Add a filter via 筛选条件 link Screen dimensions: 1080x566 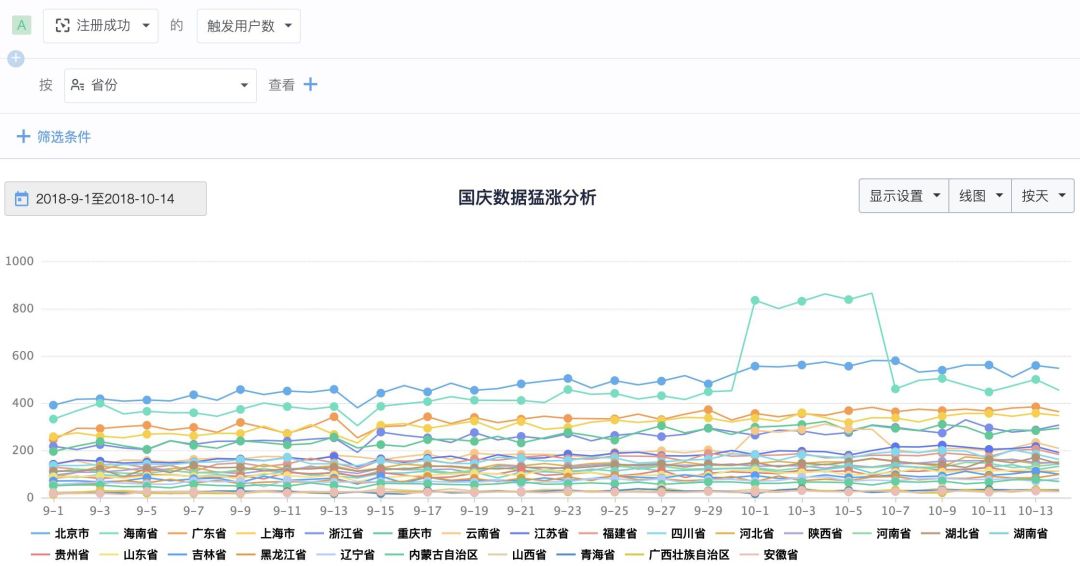pos(63,137)
